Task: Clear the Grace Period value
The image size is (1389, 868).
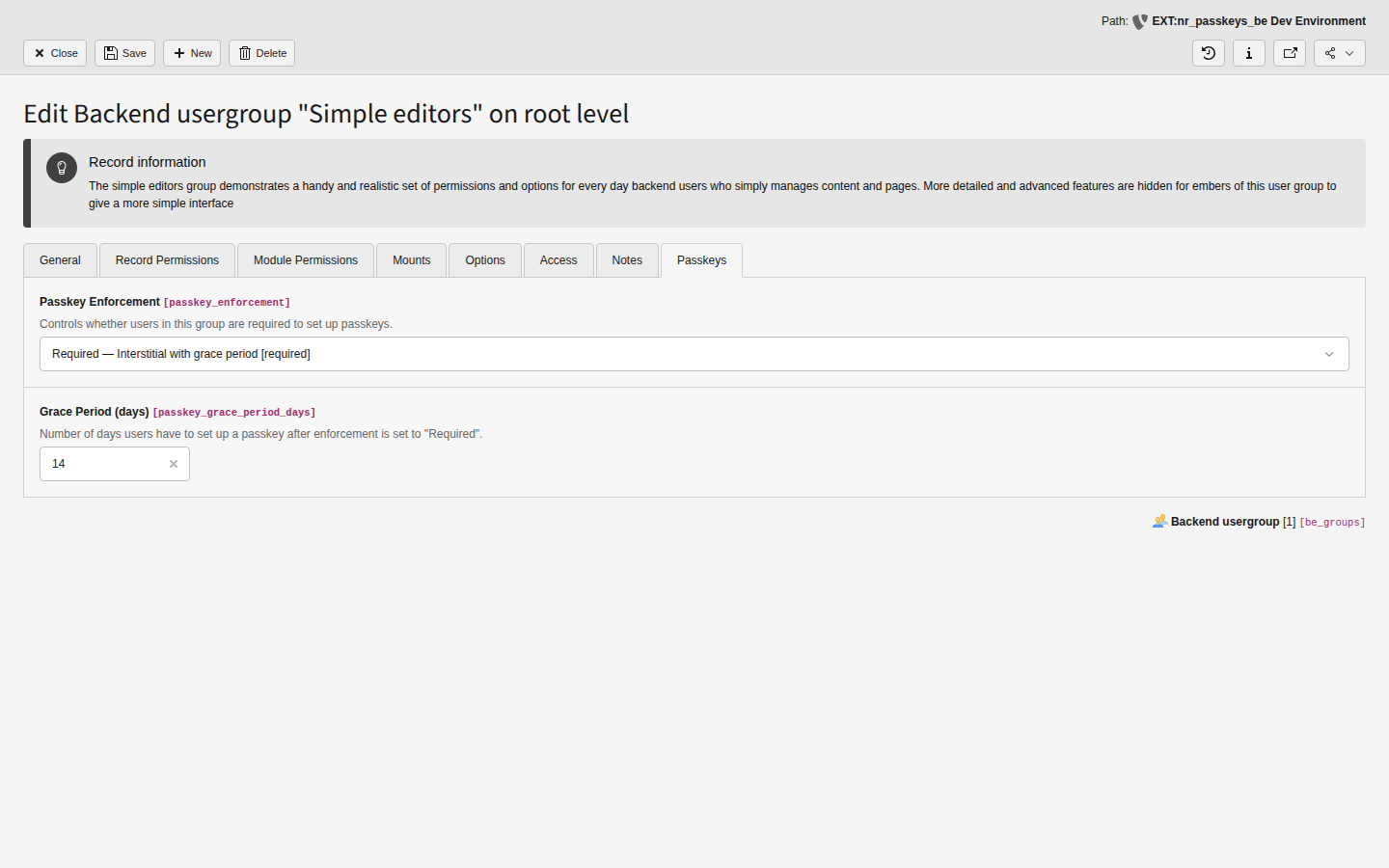Action: click(x=174, y=464)
